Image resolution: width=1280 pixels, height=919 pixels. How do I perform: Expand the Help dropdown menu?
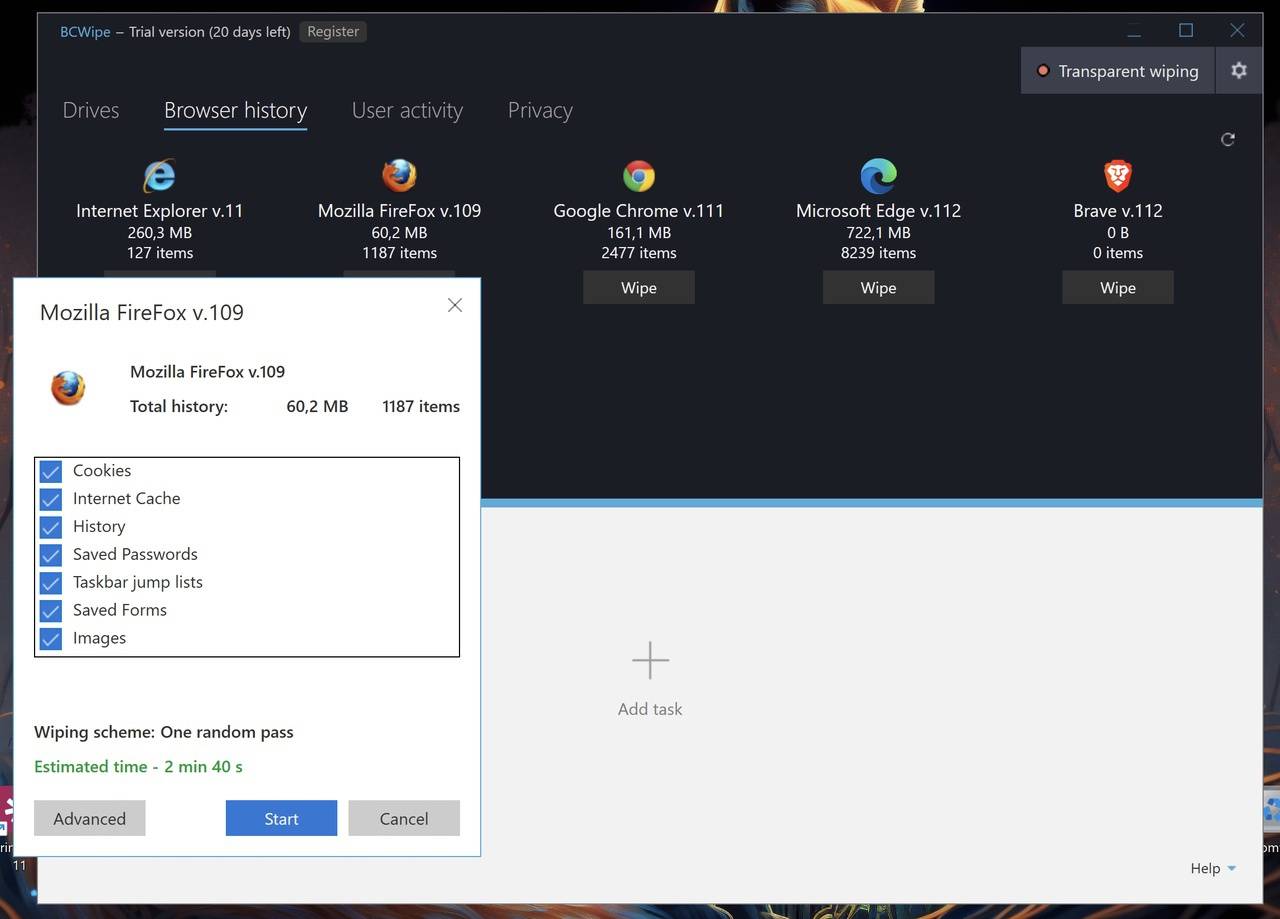[x=1213, y=868]
